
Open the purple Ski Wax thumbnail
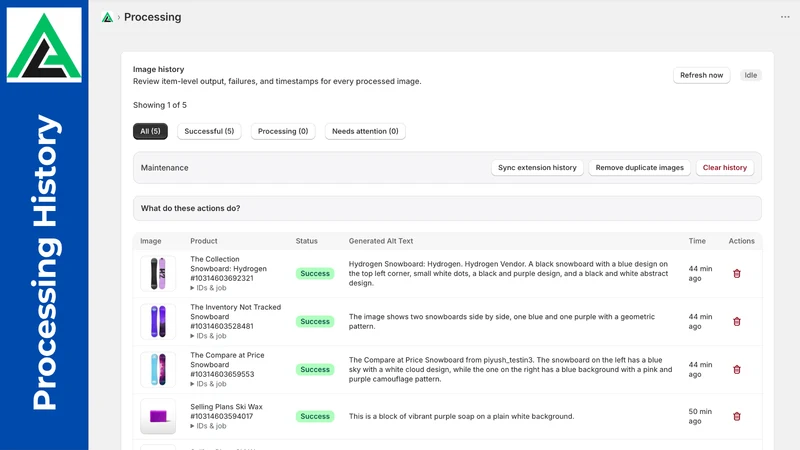coord(158,416)
